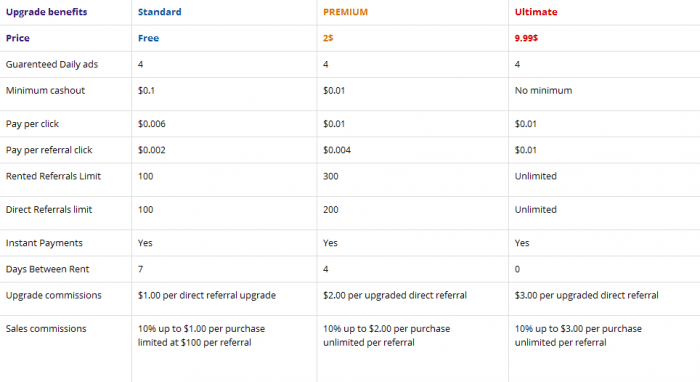Click the Upgrade benefits heading
The image size is (700, 382).
tap(46, 12)
